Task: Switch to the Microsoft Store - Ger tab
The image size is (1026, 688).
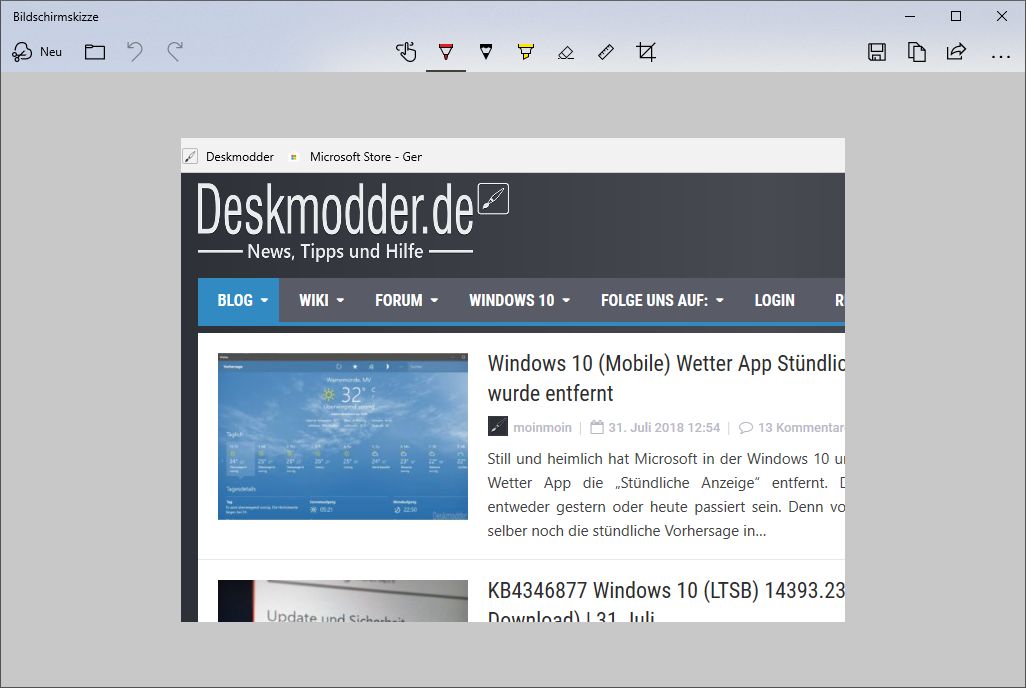Action: [x=357, y=156]
